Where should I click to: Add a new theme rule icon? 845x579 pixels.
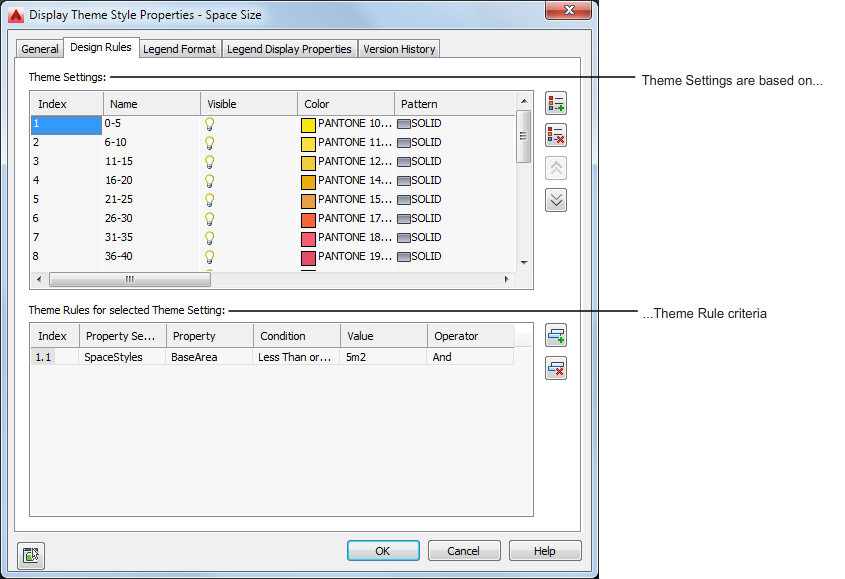tap(556, 335)
